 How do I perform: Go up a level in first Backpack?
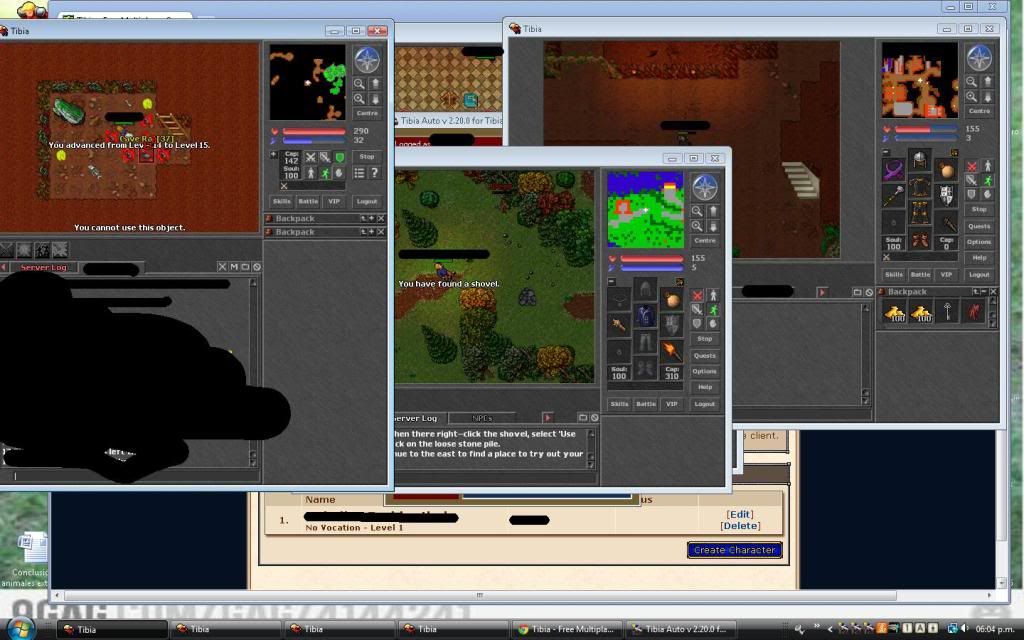(x=364, y=218)
